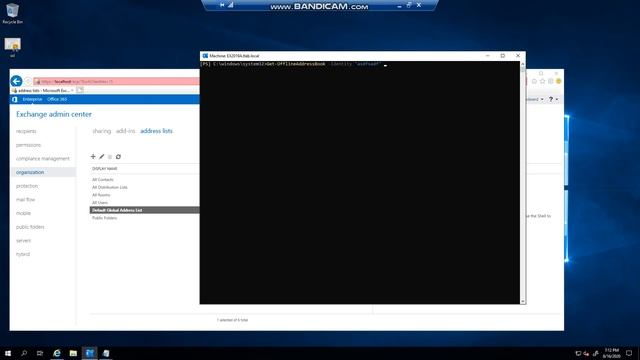The height and width of the screenshot is (360, 640).
Task: Open Task View on the taskbar
Action: [x=40, y=353]
